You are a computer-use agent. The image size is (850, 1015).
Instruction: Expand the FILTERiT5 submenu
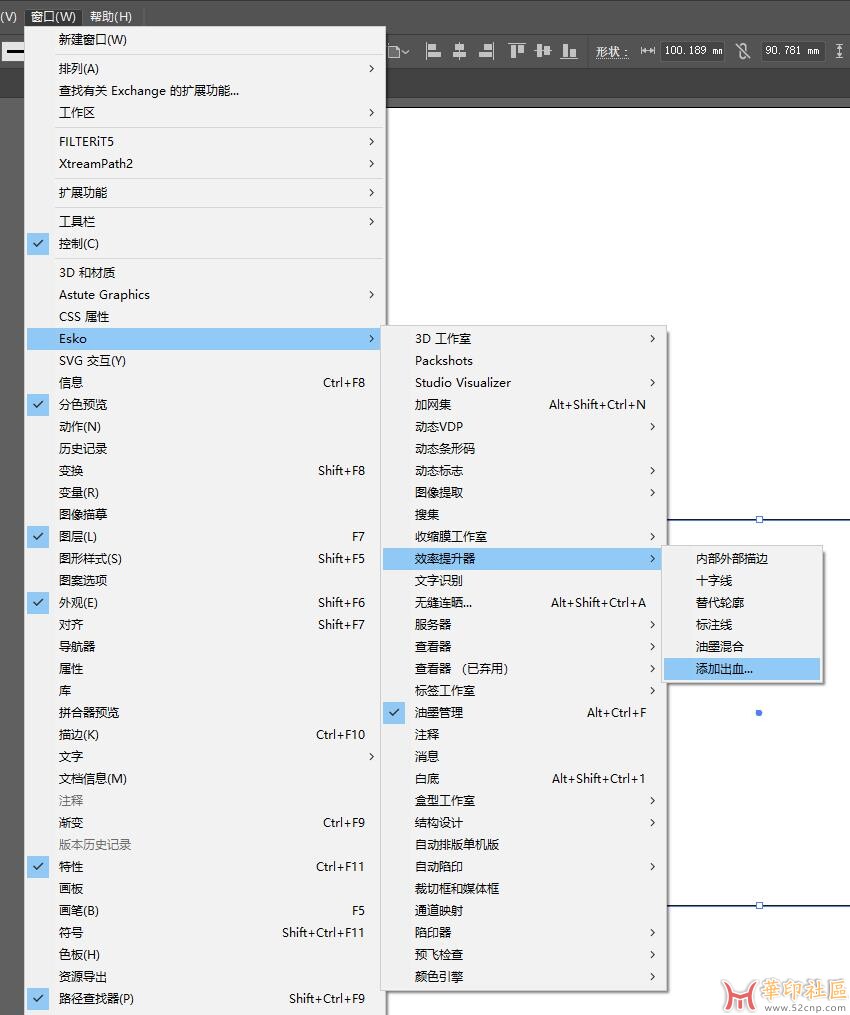point(206,142)
